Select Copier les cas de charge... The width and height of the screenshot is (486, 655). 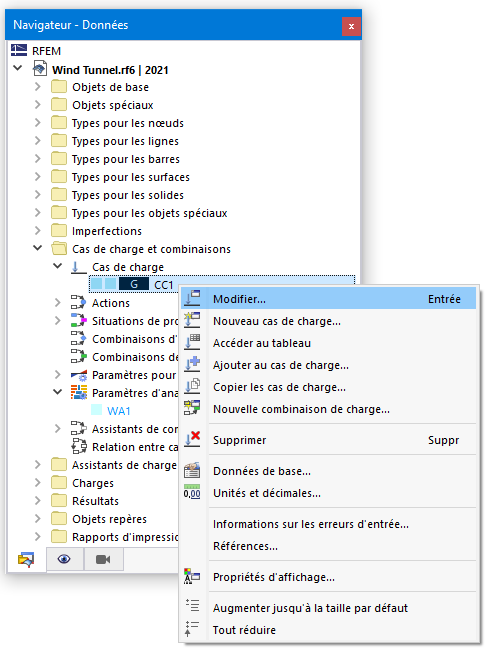pos(328,387)
